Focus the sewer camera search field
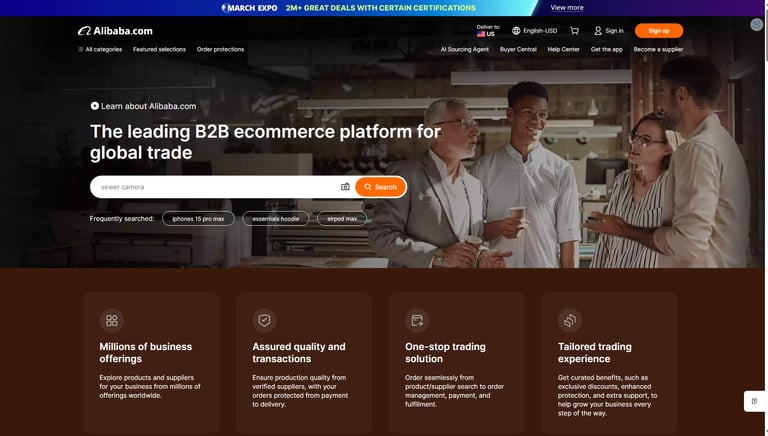 click(216, 187)
